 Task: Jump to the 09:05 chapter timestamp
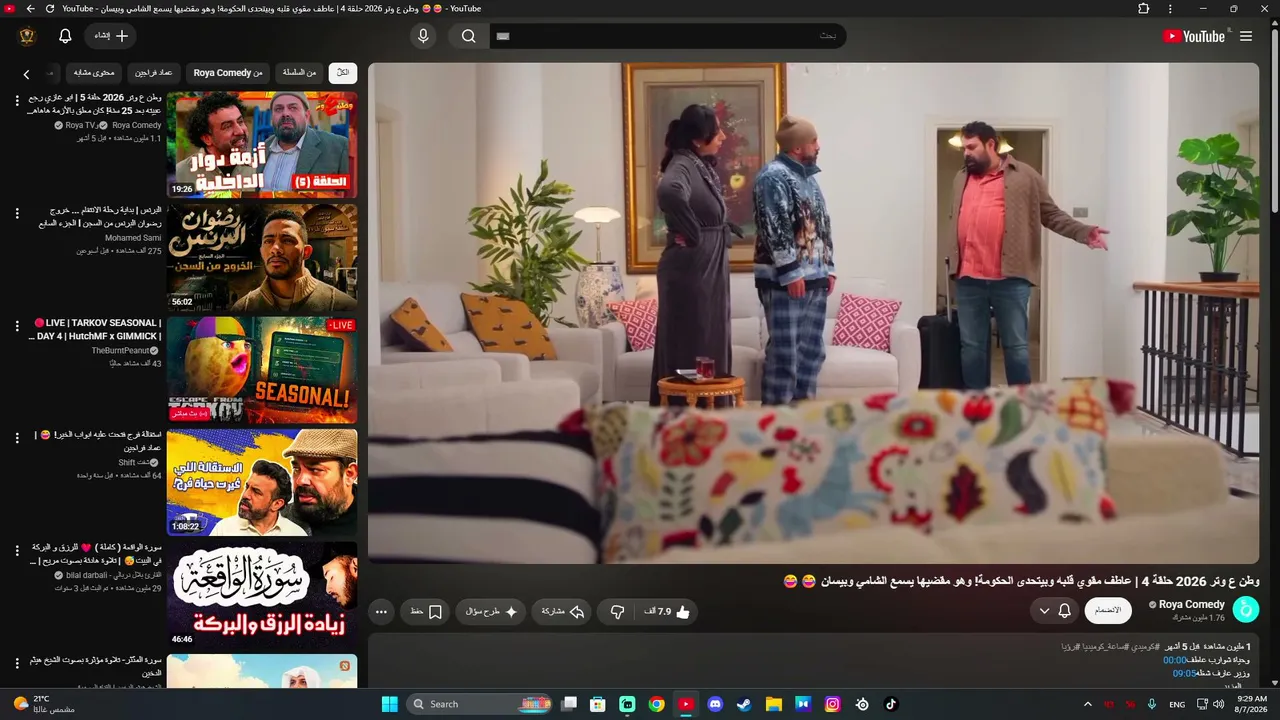(x=1185, y=673)
